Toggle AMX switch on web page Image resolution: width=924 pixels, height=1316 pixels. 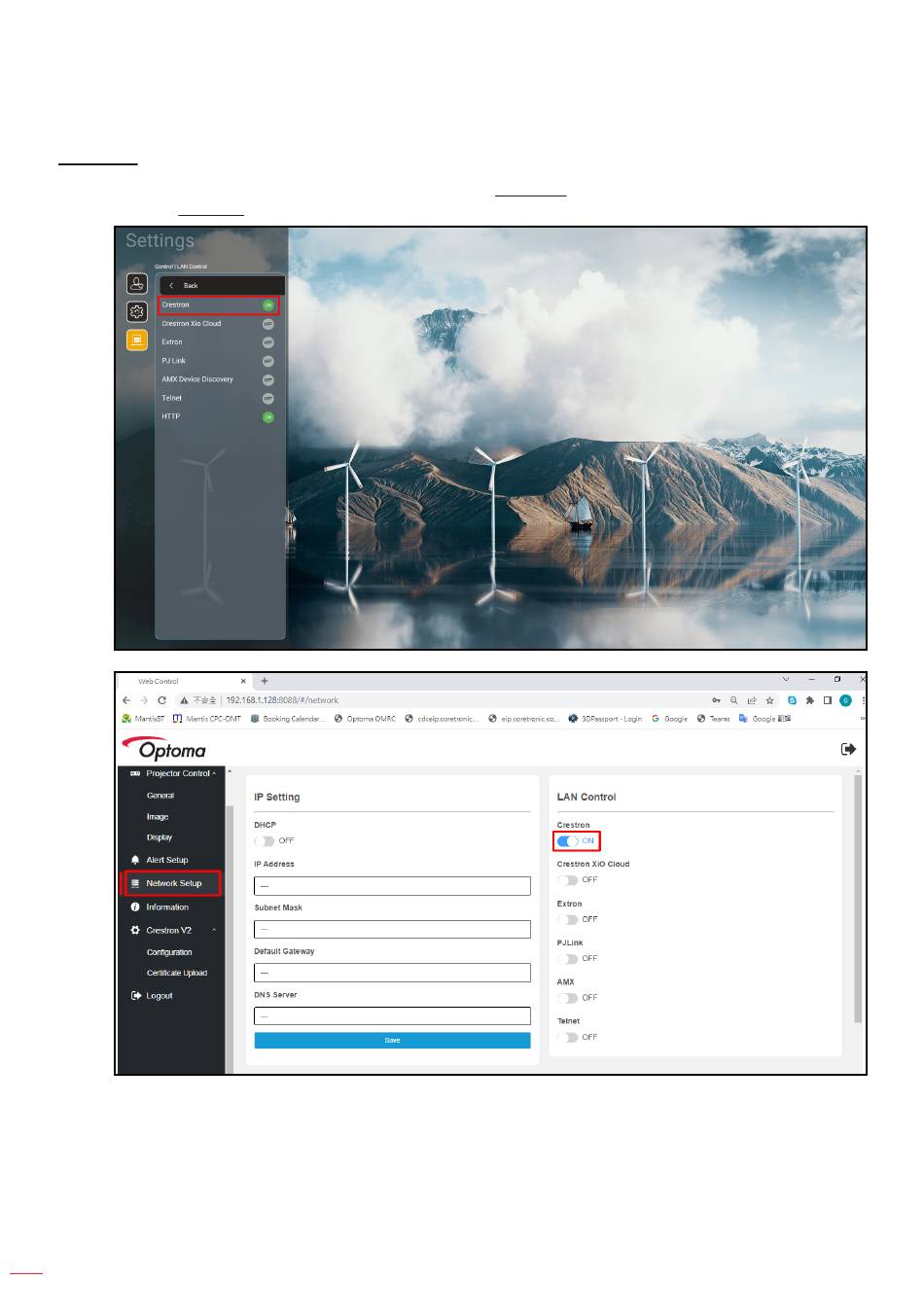(568, 999)
